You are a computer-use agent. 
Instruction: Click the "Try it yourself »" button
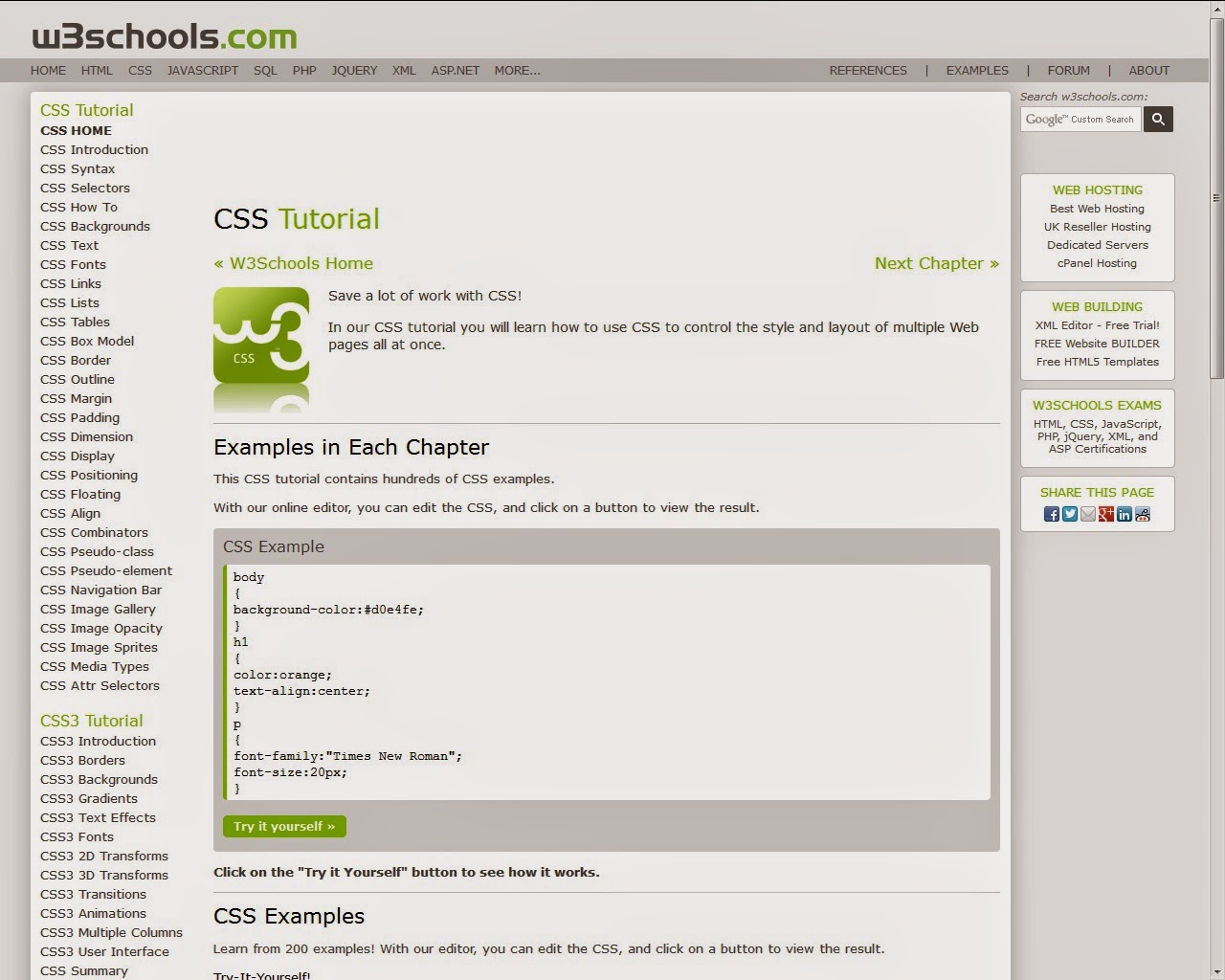click(x=284, y=826)
